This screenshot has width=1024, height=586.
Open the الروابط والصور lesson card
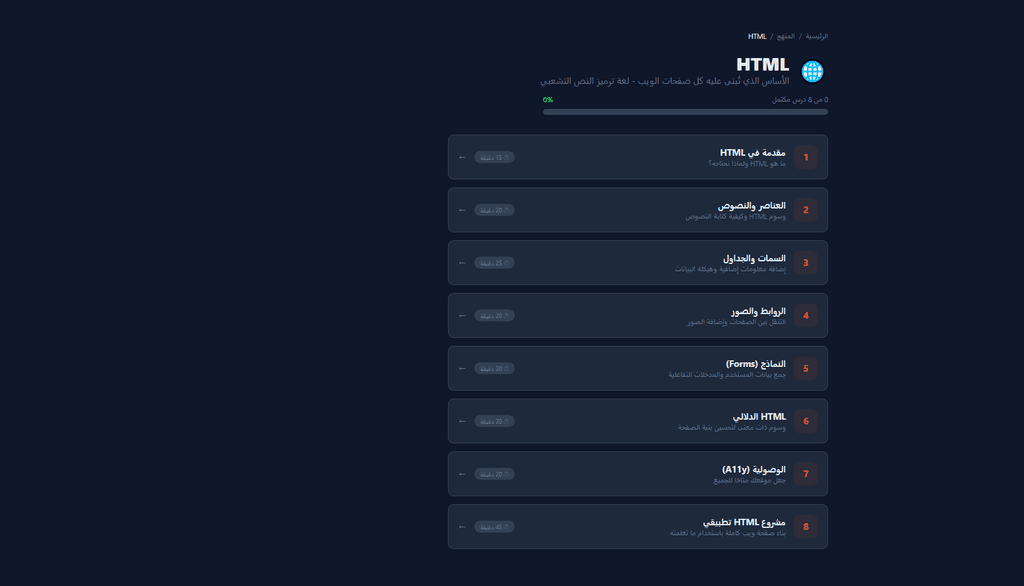(x=637, y=316)
